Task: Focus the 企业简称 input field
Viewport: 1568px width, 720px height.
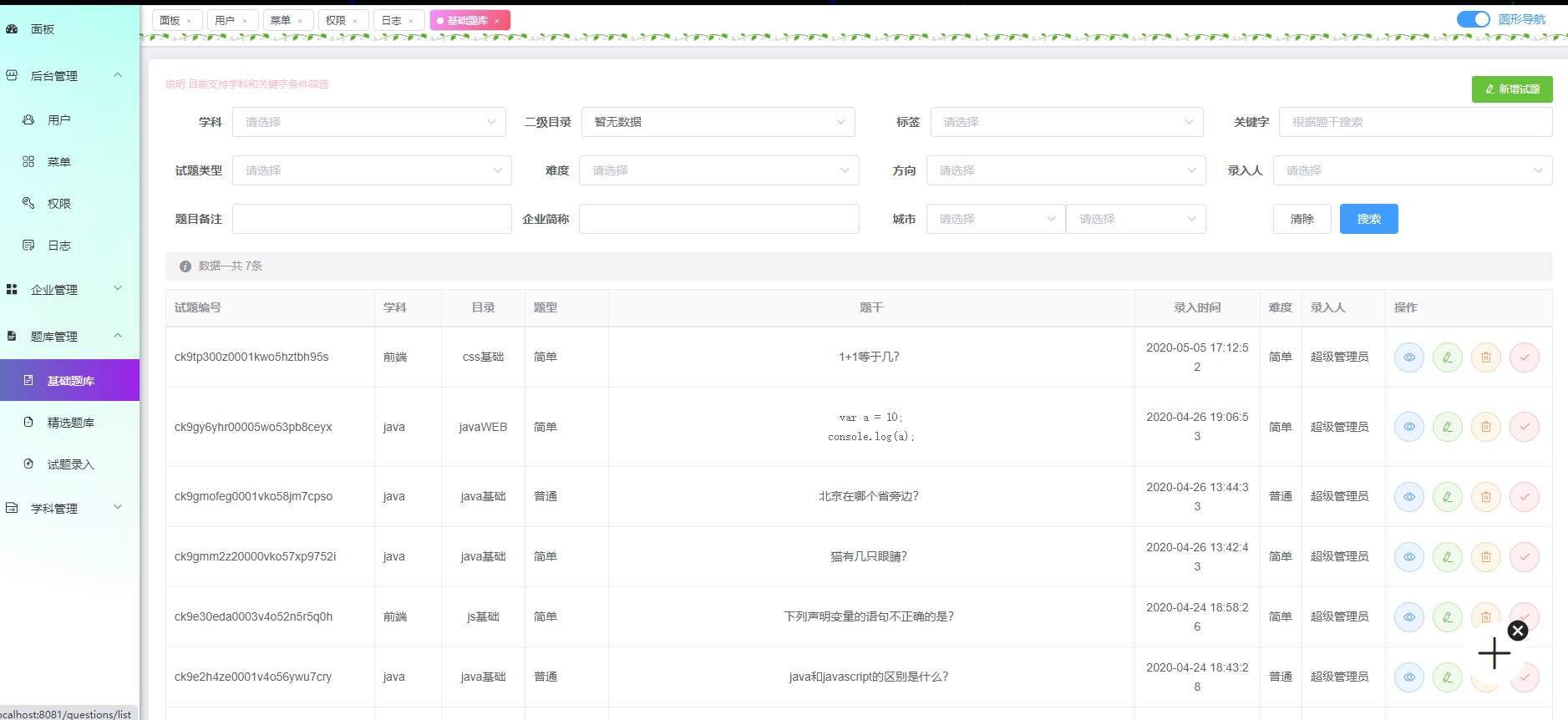Action: pyautogui.click(x=719, y=219)
